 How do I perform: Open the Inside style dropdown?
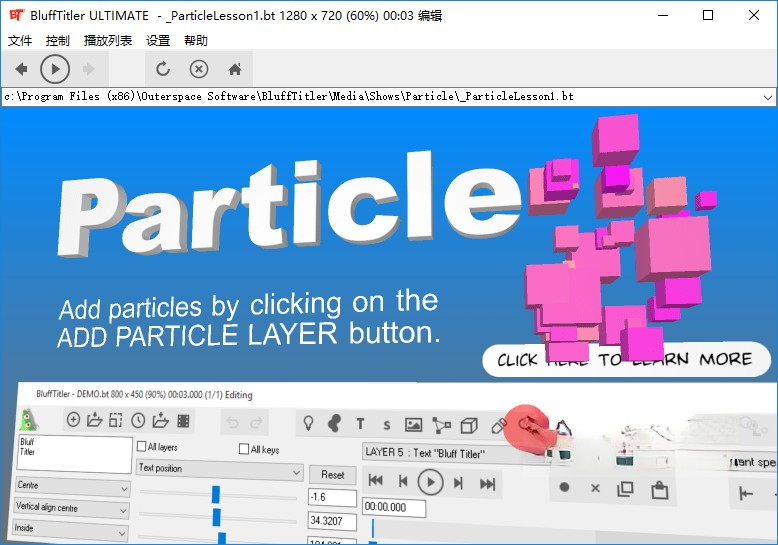pos(70,530)
